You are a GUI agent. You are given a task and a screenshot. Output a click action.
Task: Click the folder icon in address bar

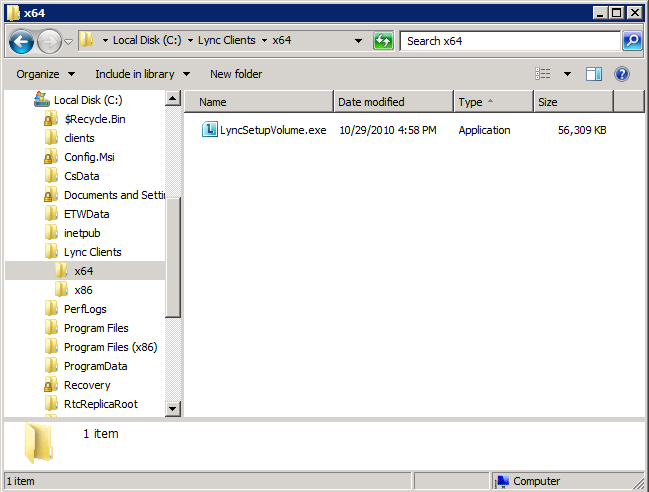point(87,40)
